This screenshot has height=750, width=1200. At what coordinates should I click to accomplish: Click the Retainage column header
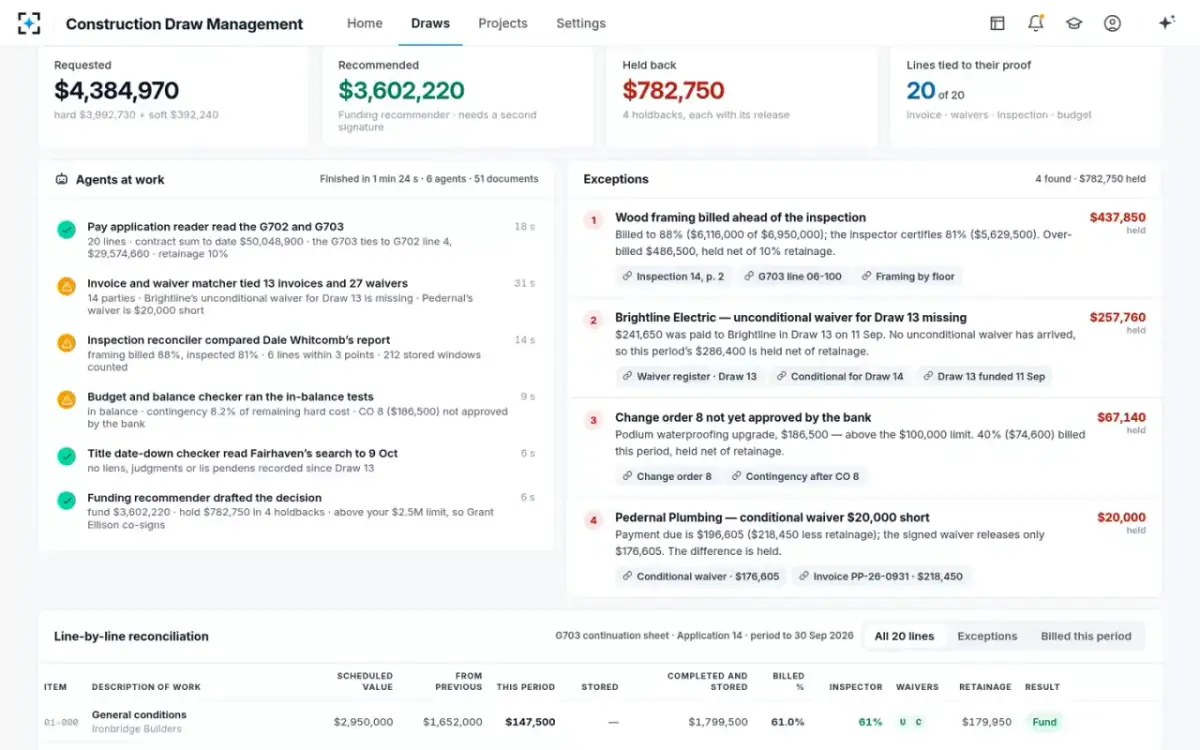click(985, 687)
